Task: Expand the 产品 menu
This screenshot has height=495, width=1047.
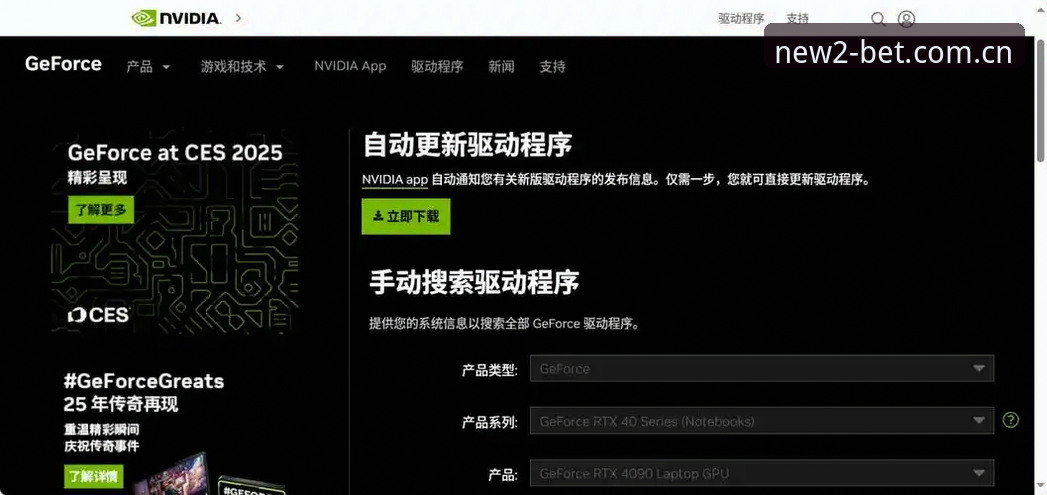Action: tap(148, 67)
